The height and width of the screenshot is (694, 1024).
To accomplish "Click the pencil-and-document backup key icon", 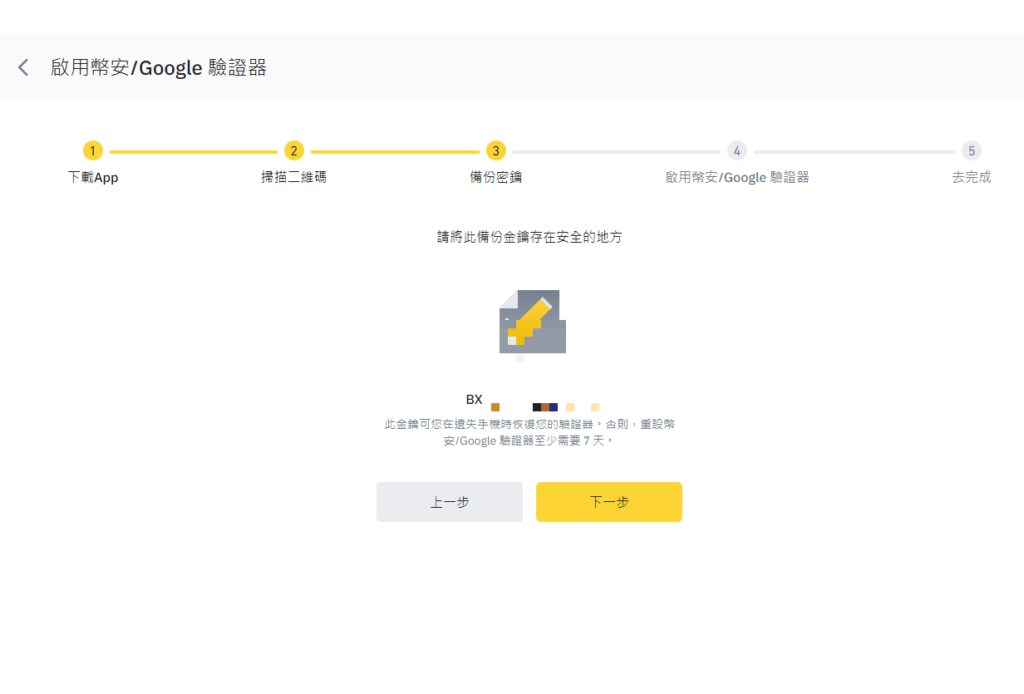I will click(x=530, y=322).
